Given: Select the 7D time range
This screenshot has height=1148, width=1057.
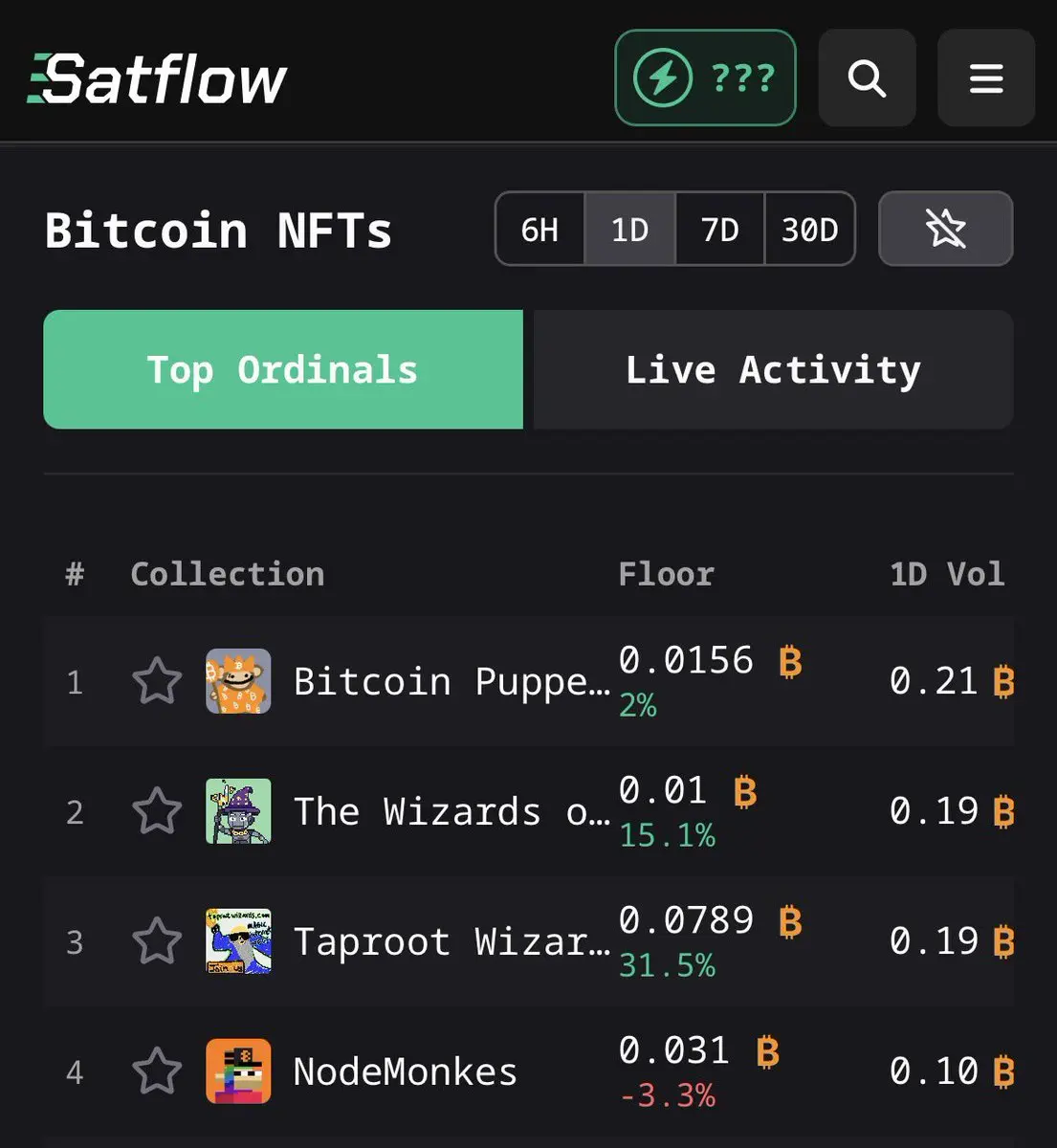Looking at the screenshot, I should point(719,230).
